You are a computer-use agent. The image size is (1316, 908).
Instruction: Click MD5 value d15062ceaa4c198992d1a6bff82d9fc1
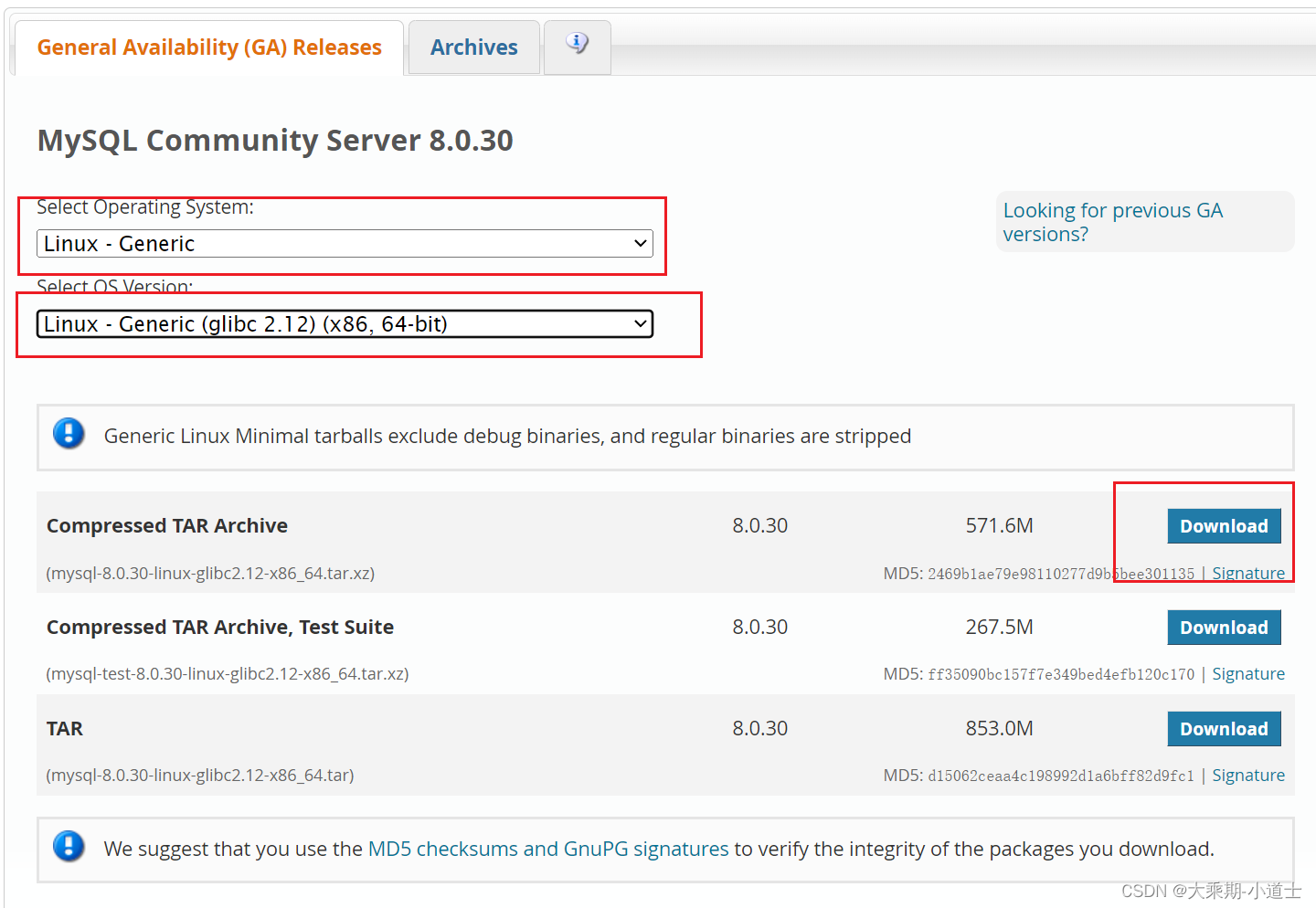point(1061,776)
